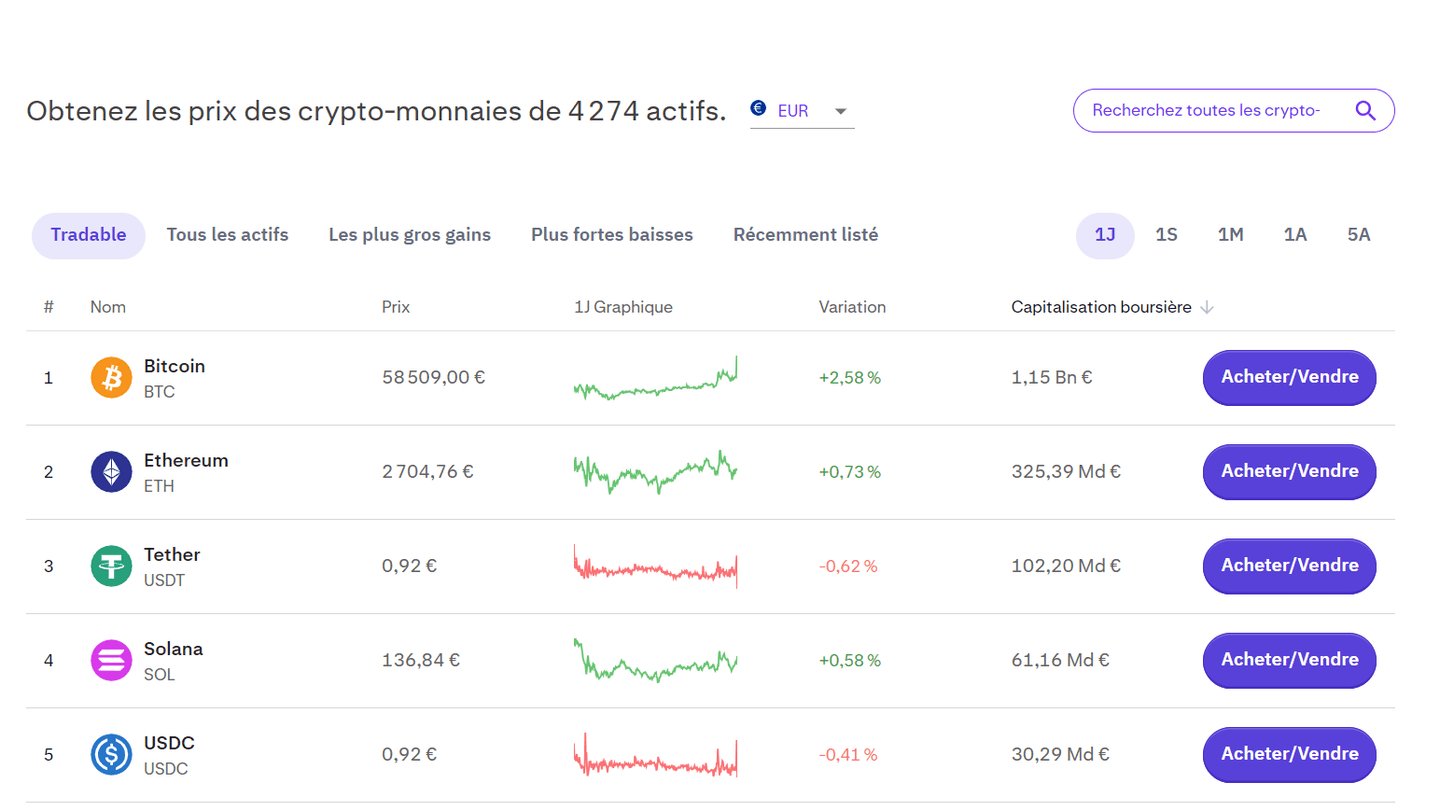Image resolution: width=1440 pixels, height=811 pixels.
Task: Click the USDC dollar logo
Action: 111,754
